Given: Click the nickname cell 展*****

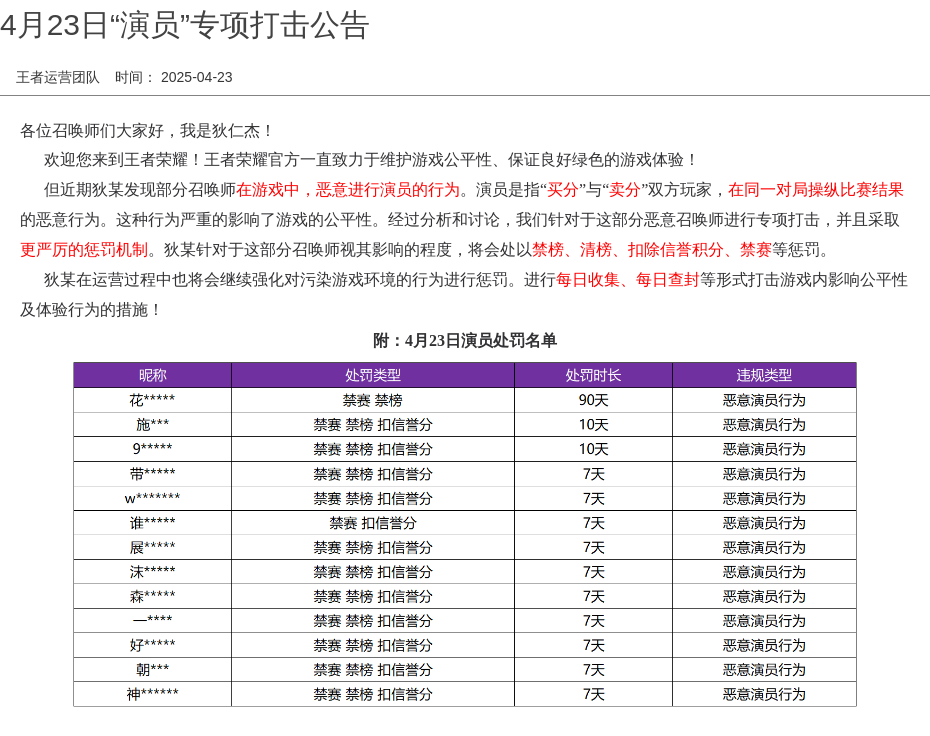Looking at the screenshot, I should tap(152, 547).
